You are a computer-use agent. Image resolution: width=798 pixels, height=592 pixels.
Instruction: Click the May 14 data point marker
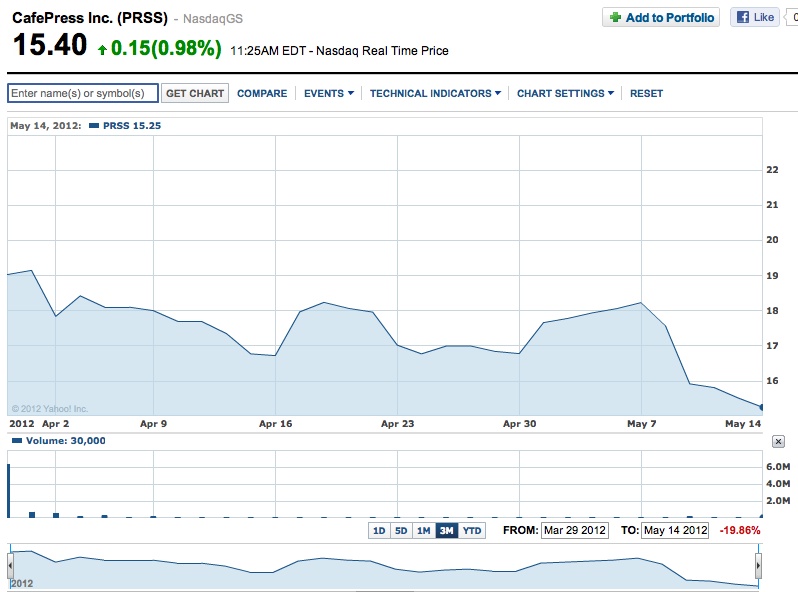[x=761, y=407]
